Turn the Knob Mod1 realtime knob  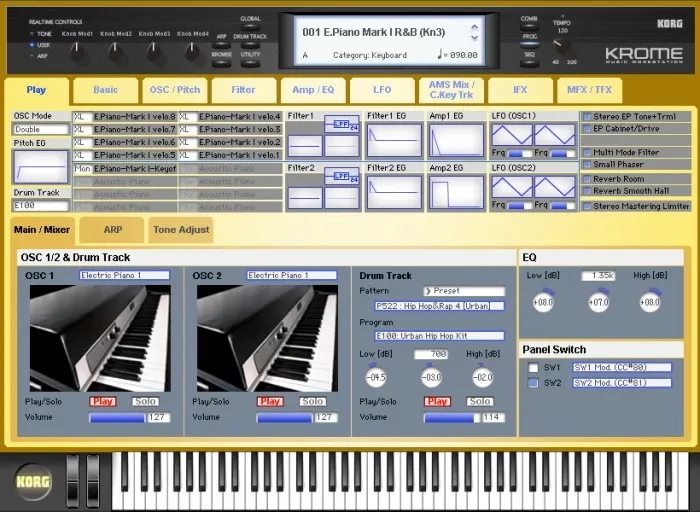77,53
